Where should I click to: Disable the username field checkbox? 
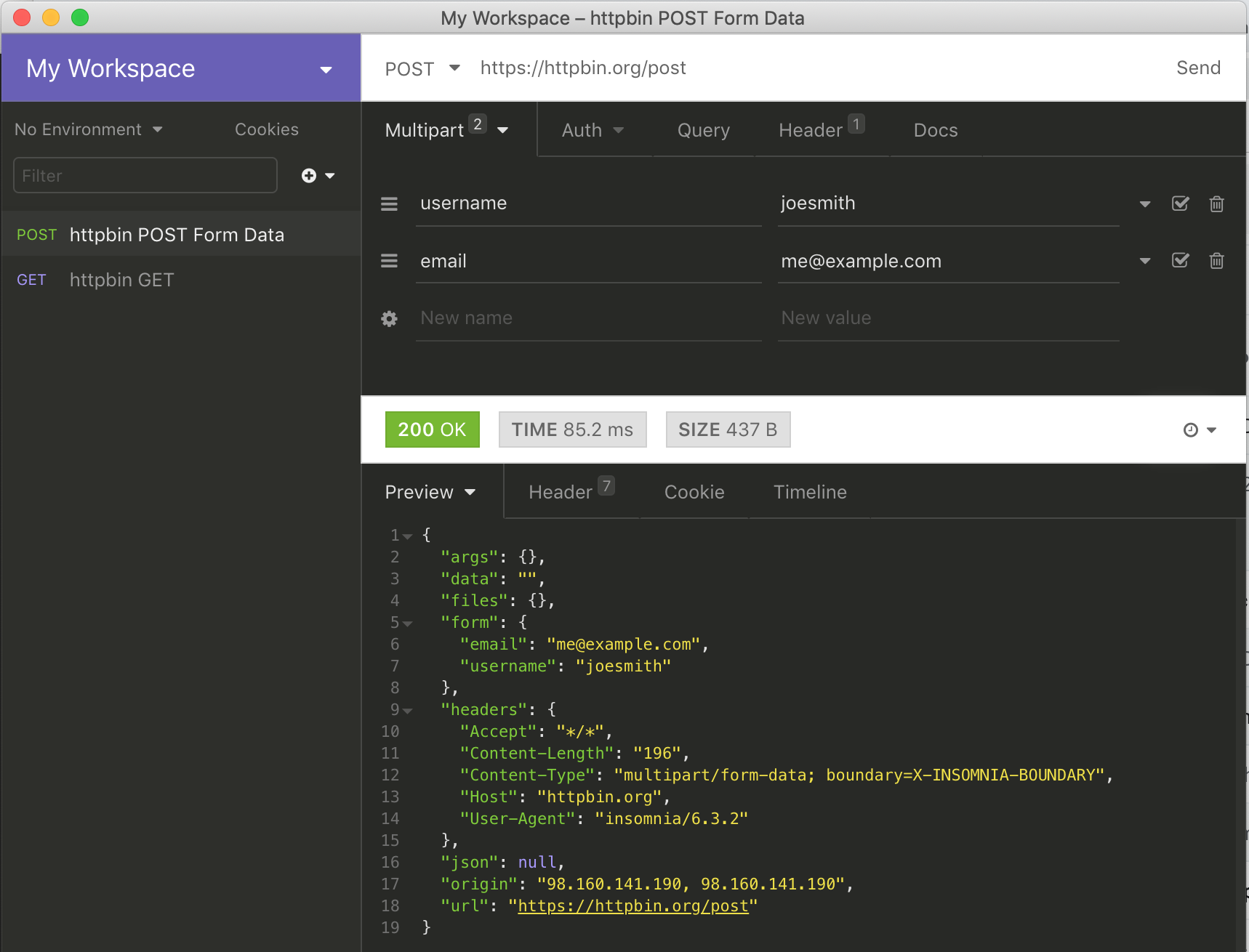click(x=1181, y=203)
